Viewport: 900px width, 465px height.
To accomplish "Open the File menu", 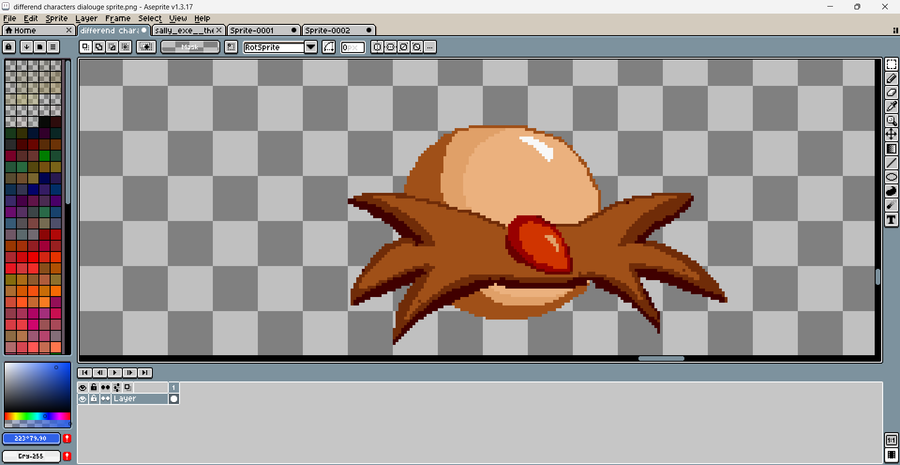I will [10, 18].
